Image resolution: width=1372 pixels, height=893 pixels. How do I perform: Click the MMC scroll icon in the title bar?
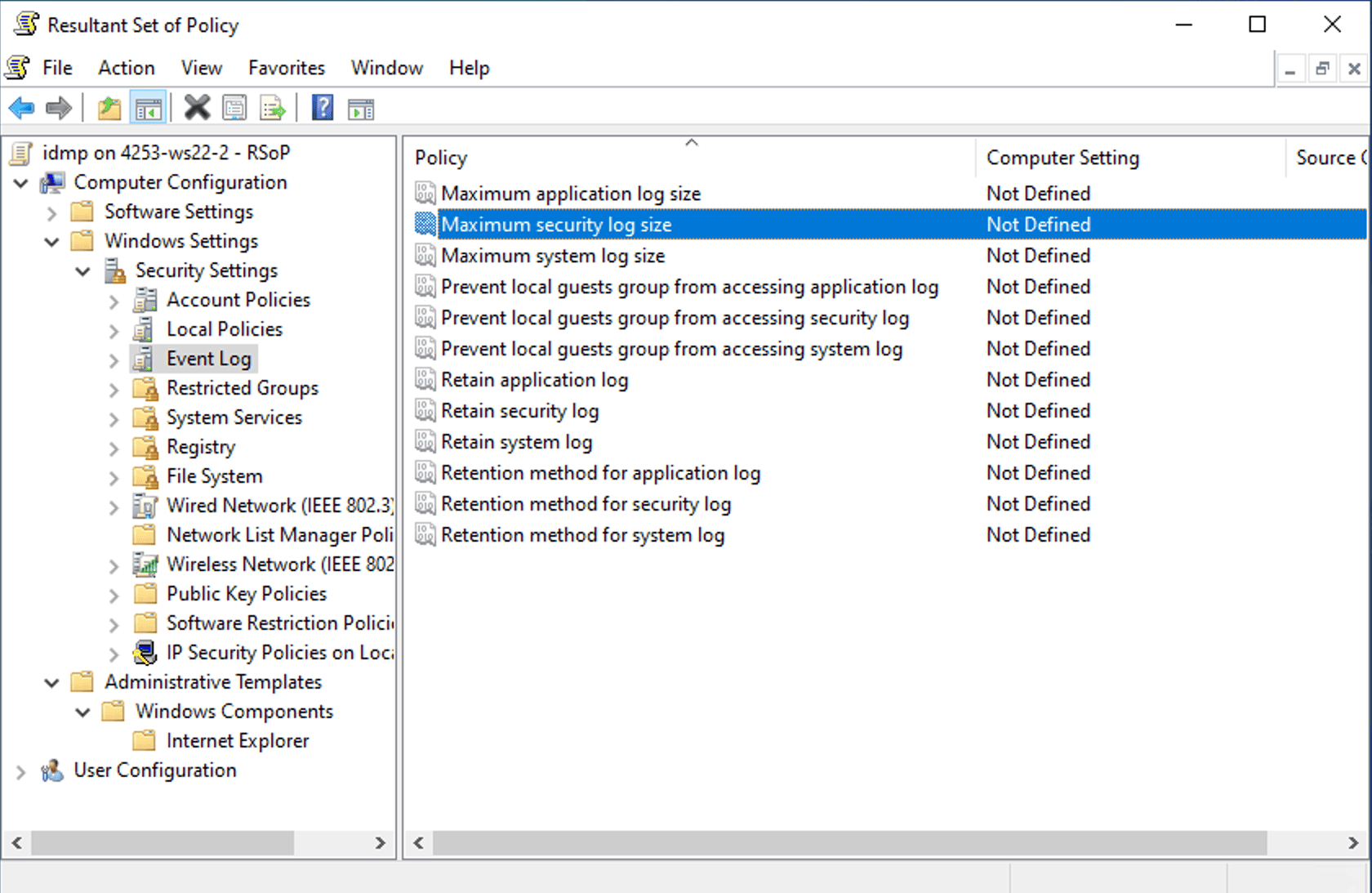click(24, 24)
